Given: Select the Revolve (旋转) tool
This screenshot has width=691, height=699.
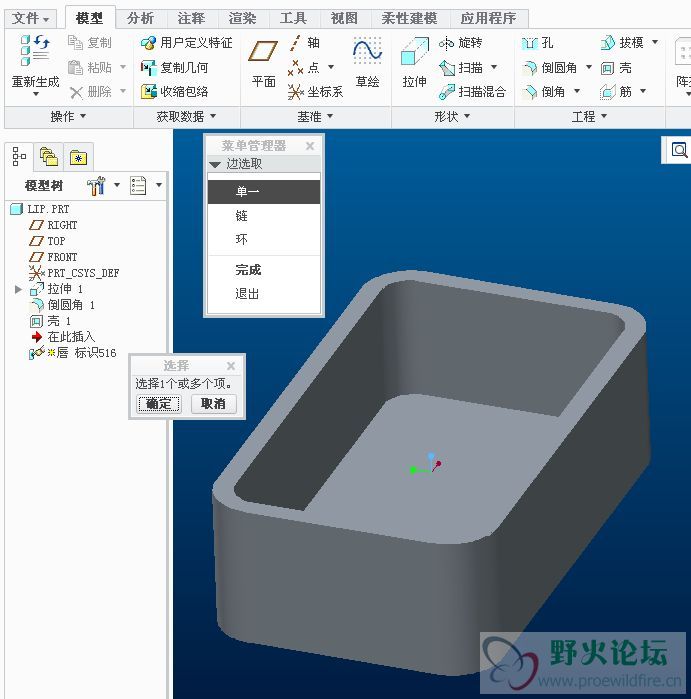Looking at the screenshot, I should pyautogui.click(x=460, y=43).
